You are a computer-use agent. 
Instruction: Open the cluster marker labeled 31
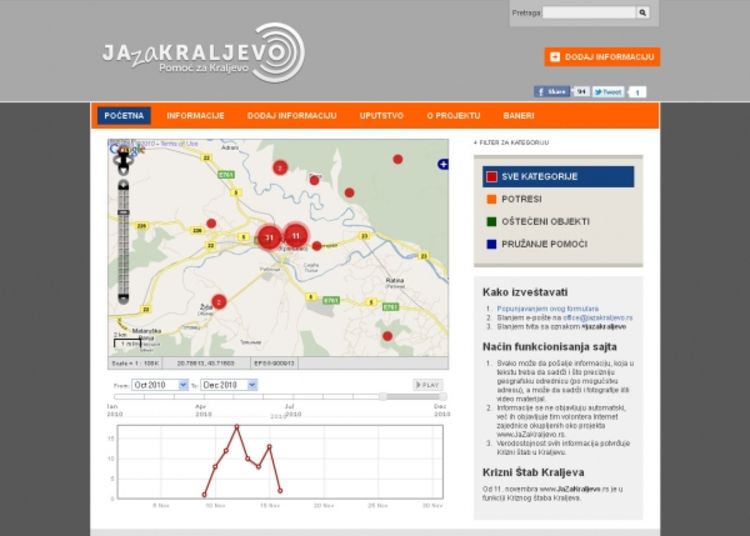269,238
